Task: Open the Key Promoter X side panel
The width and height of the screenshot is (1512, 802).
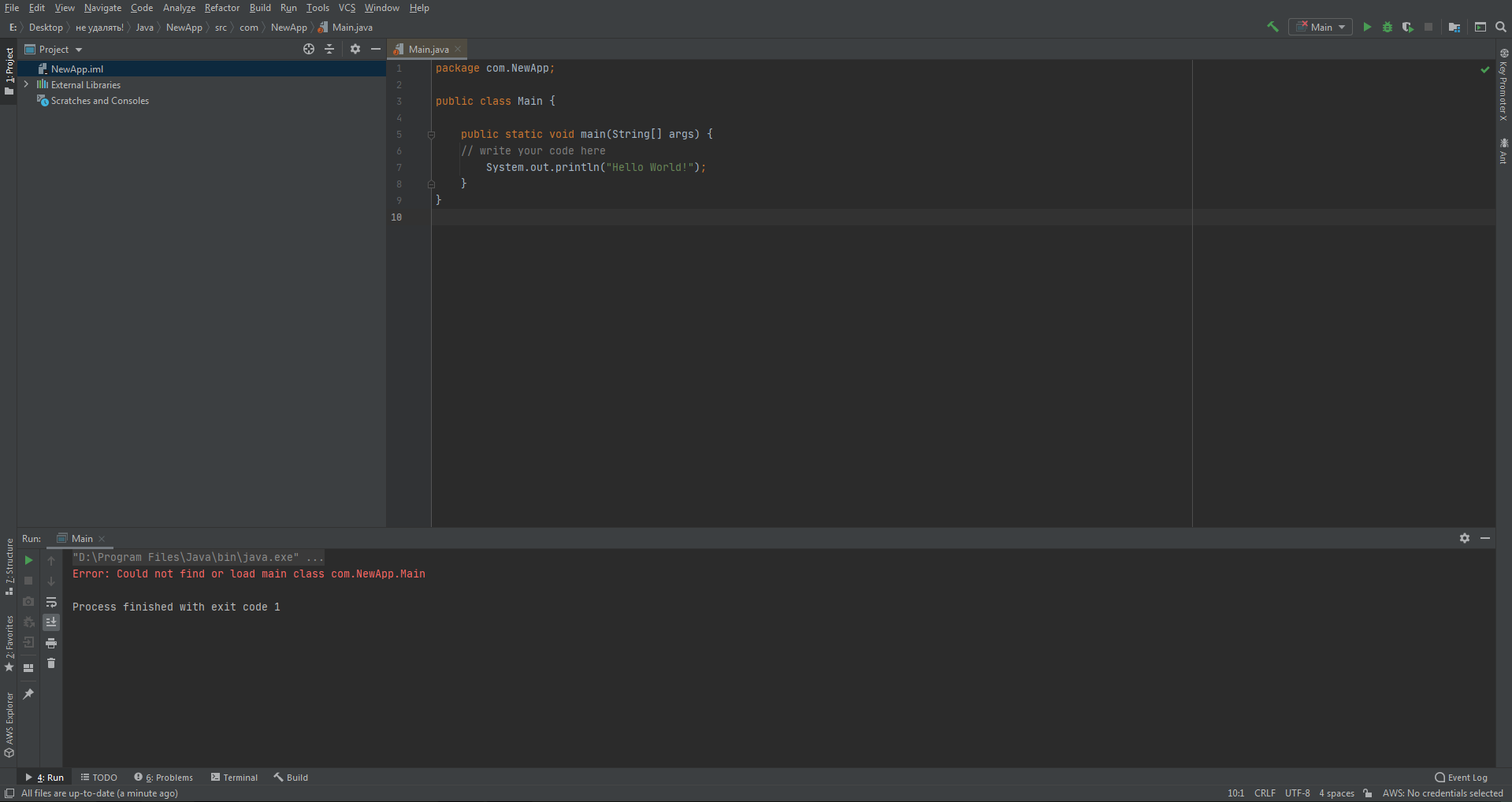Action: 1503,84
